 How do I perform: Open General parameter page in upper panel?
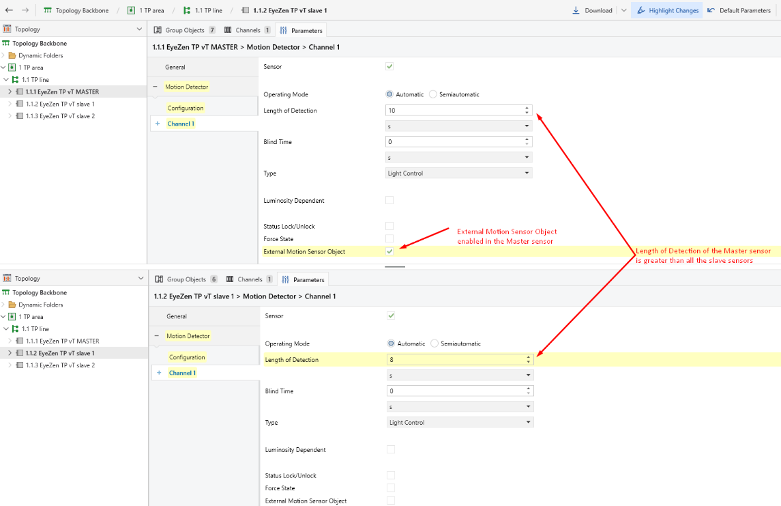(175, 66)
